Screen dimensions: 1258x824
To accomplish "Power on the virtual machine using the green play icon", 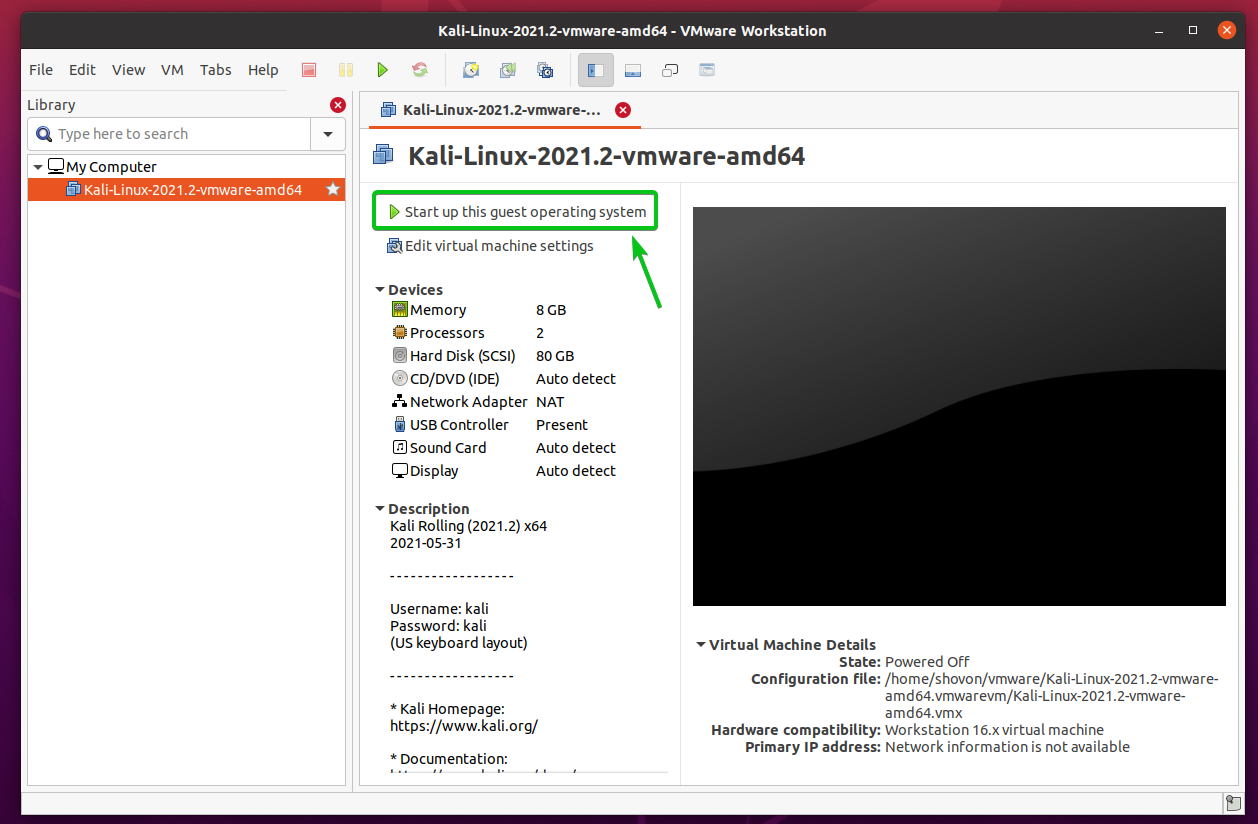I will [x=383, y=70].
